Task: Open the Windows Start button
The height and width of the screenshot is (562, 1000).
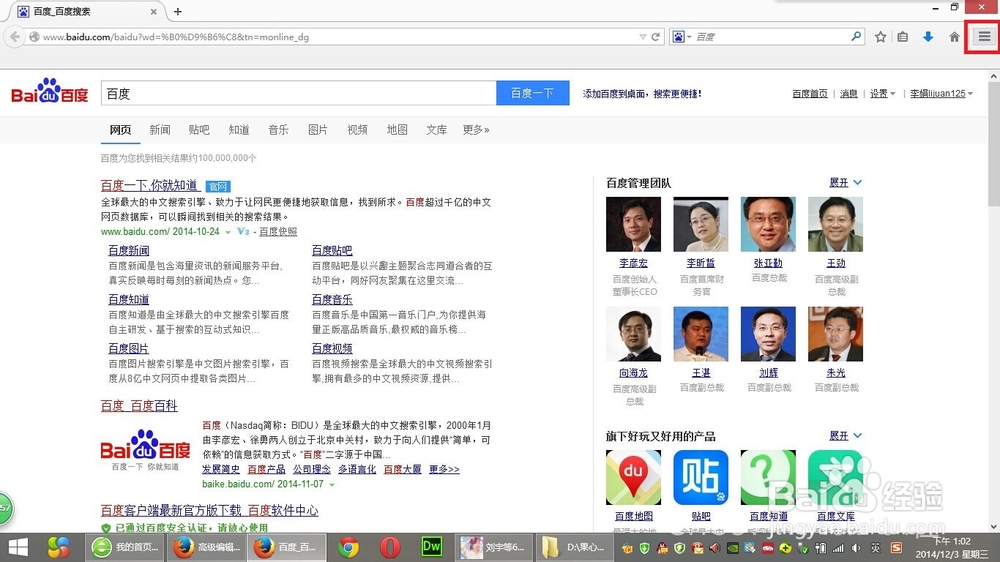Action: [18, 547]
